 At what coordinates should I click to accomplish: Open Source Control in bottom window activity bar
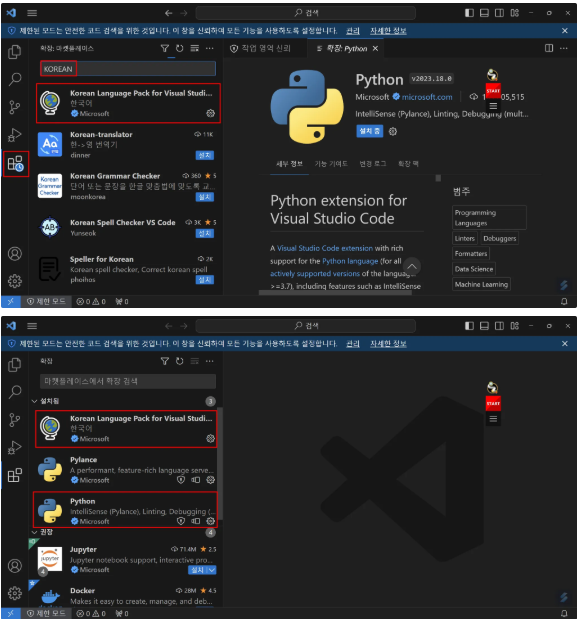pos(15,420)
